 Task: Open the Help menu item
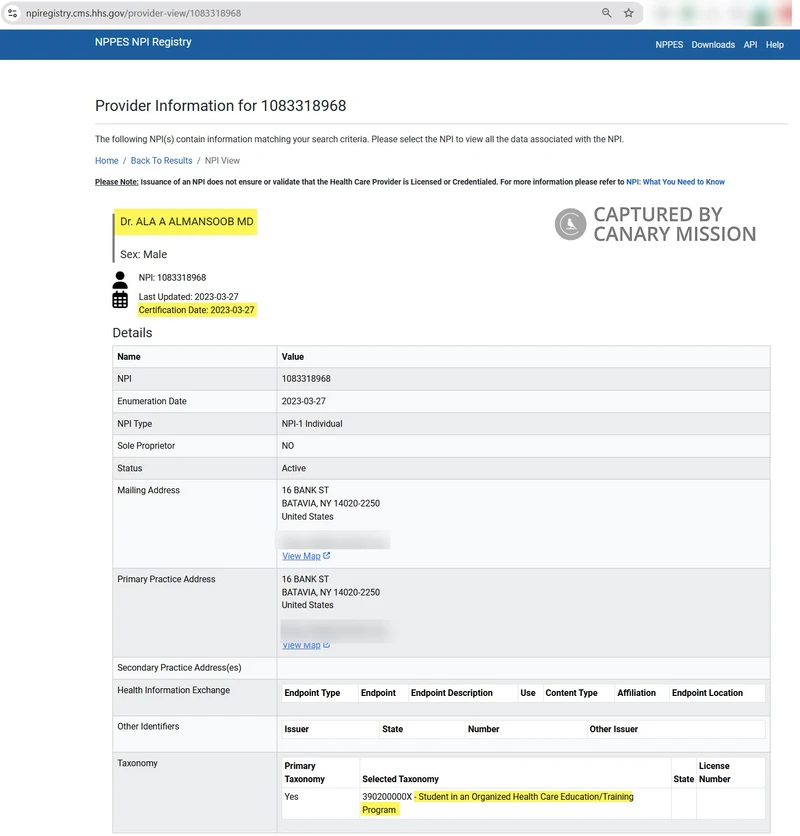(x=774, y=45)
